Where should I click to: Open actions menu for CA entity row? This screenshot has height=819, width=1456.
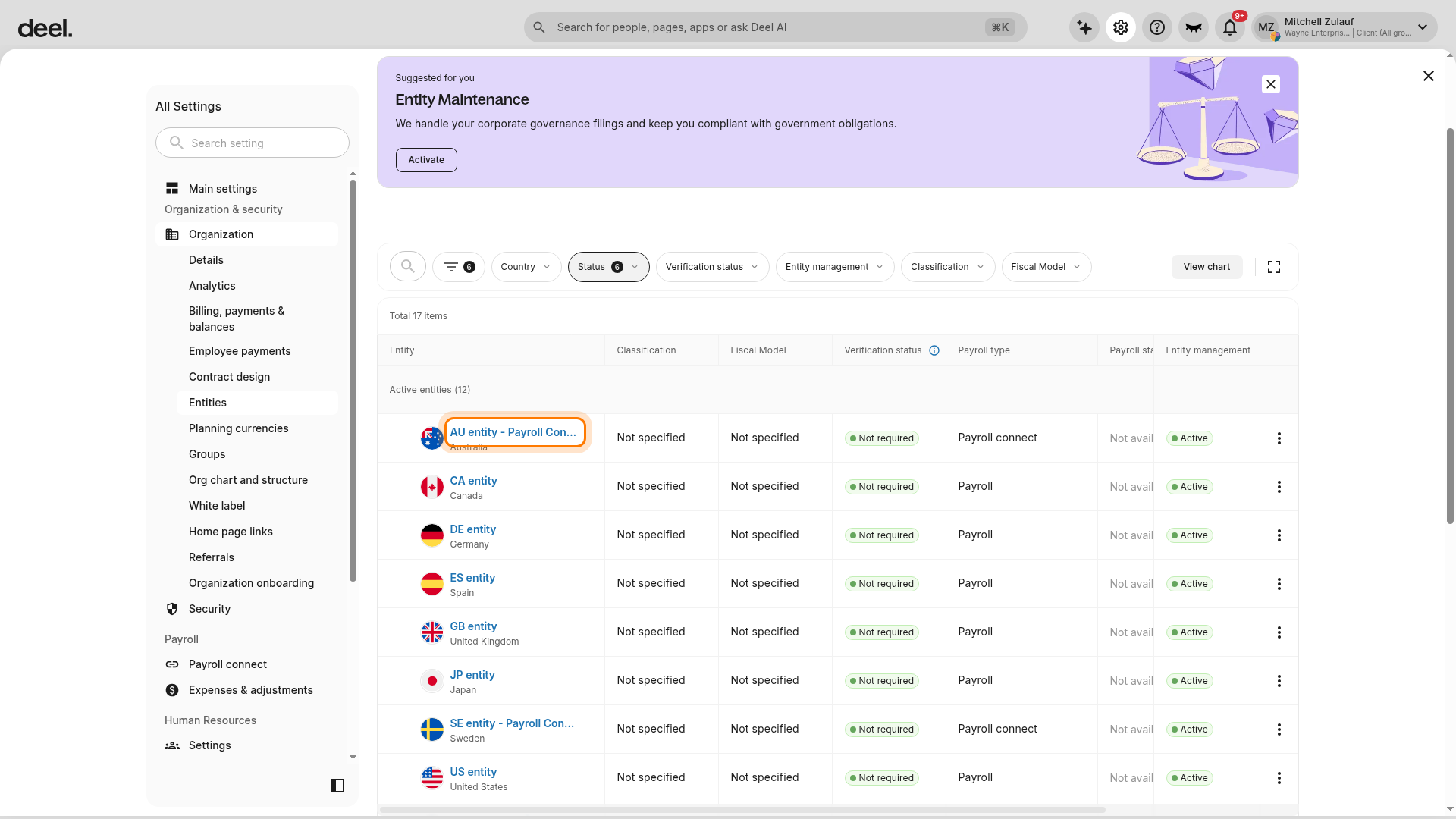(1279, 487)
